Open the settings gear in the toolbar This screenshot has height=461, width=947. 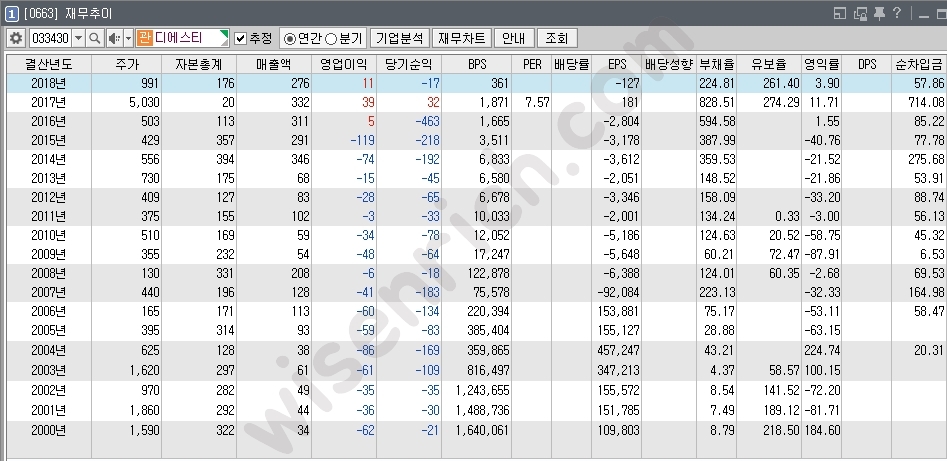tap(16, 38)
